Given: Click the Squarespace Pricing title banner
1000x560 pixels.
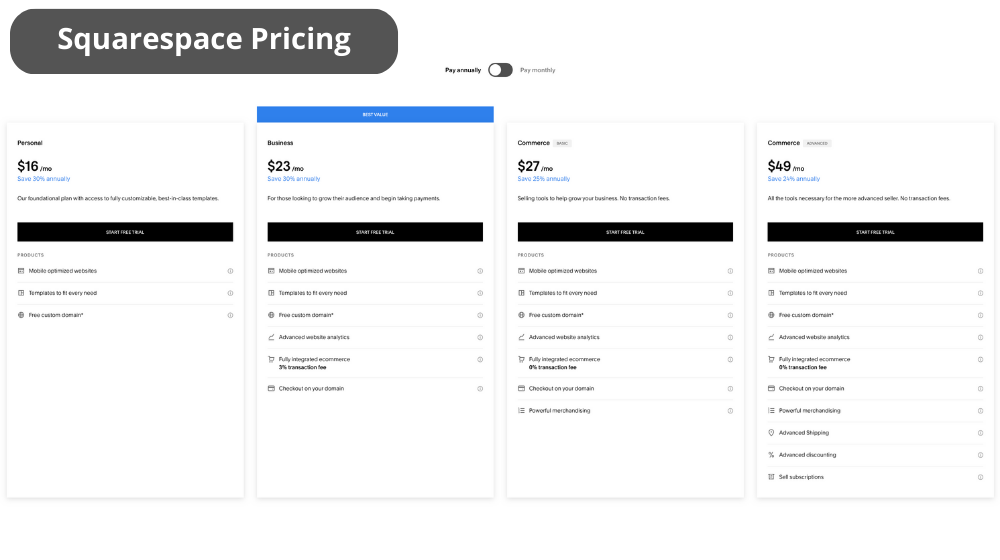Looking at the screenshot, I should click(x=204, y=41).
